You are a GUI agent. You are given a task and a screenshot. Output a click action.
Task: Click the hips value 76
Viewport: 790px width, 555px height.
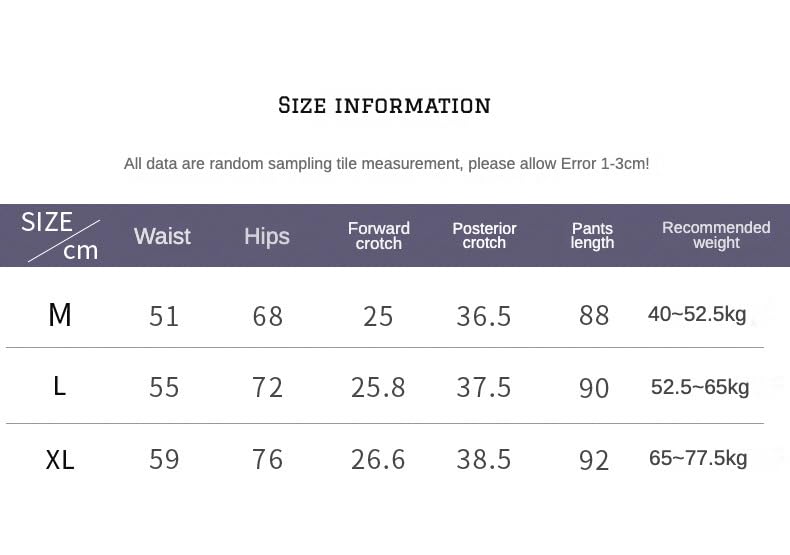click(268, 460)
